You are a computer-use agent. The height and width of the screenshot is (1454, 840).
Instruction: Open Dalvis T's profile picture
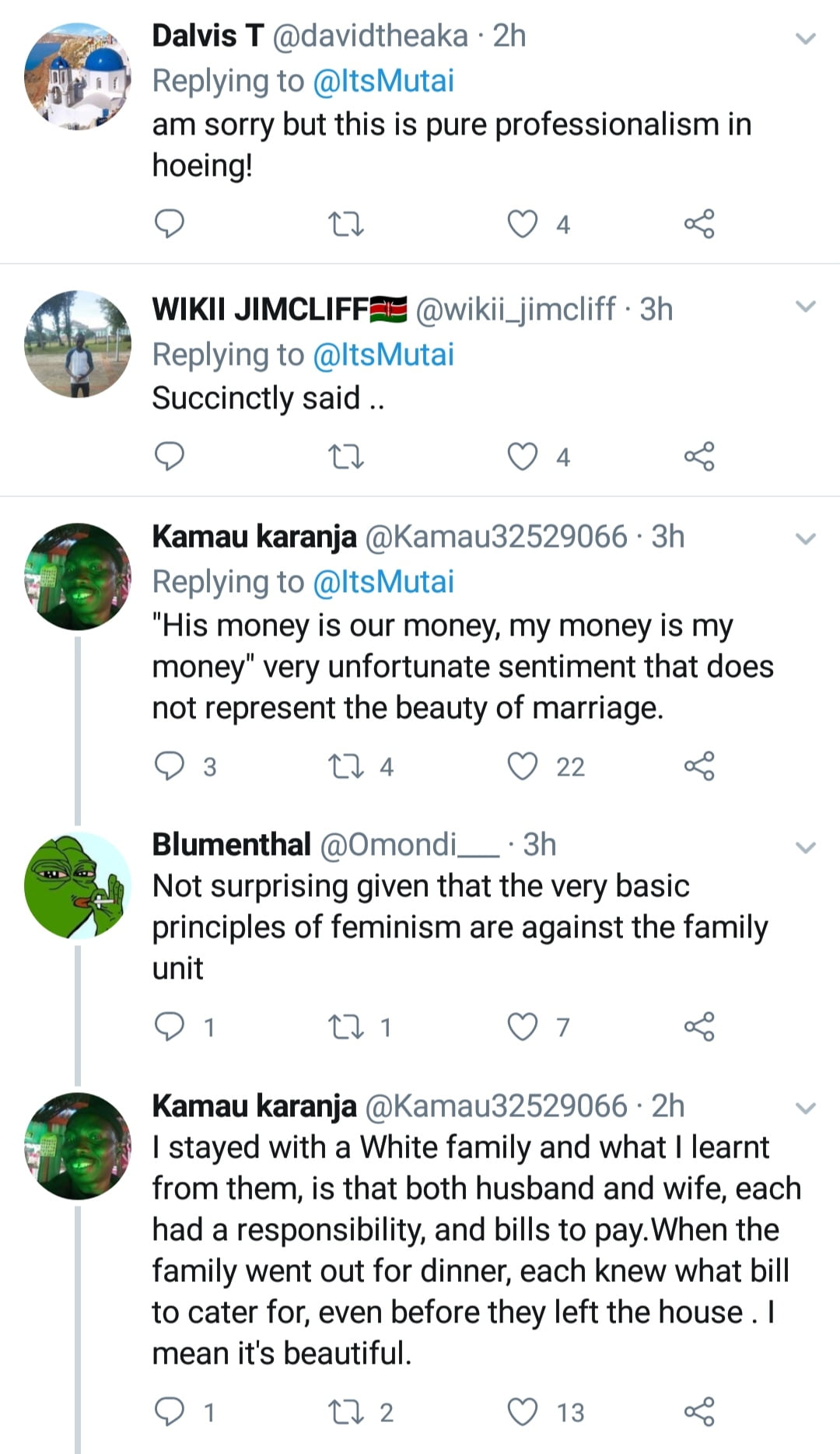point(78,76)
